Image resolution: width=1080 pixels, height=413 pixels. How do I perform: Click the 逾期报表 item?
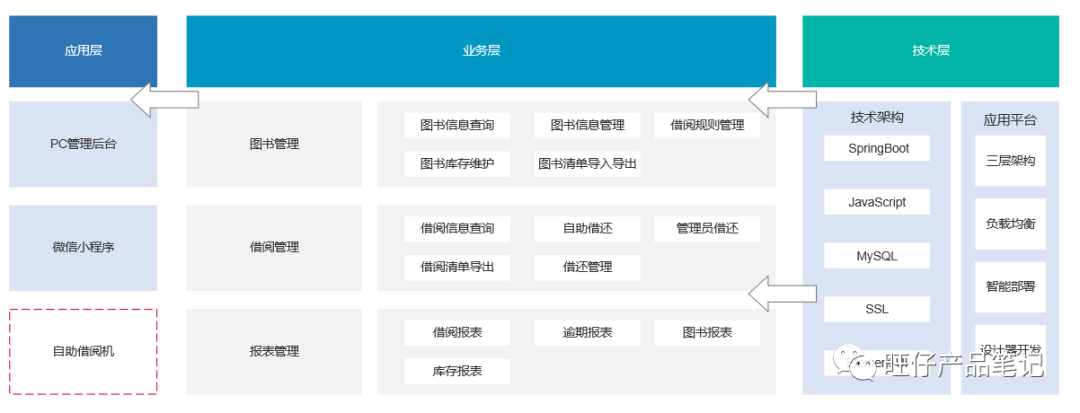click(587, 332)
